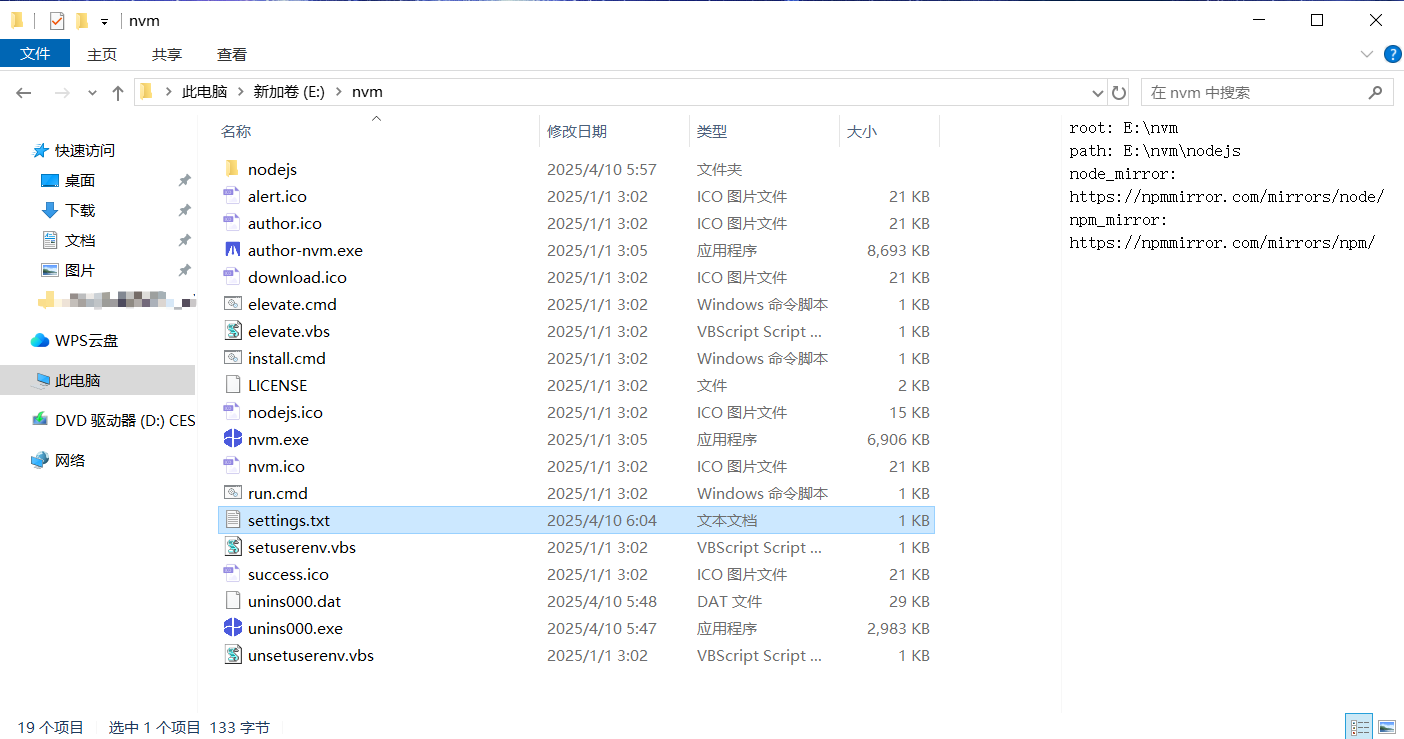Navigate to 新加卷 (E:) breadcrumb
This screenshot has height=739, width=1404.
(288, 92)
